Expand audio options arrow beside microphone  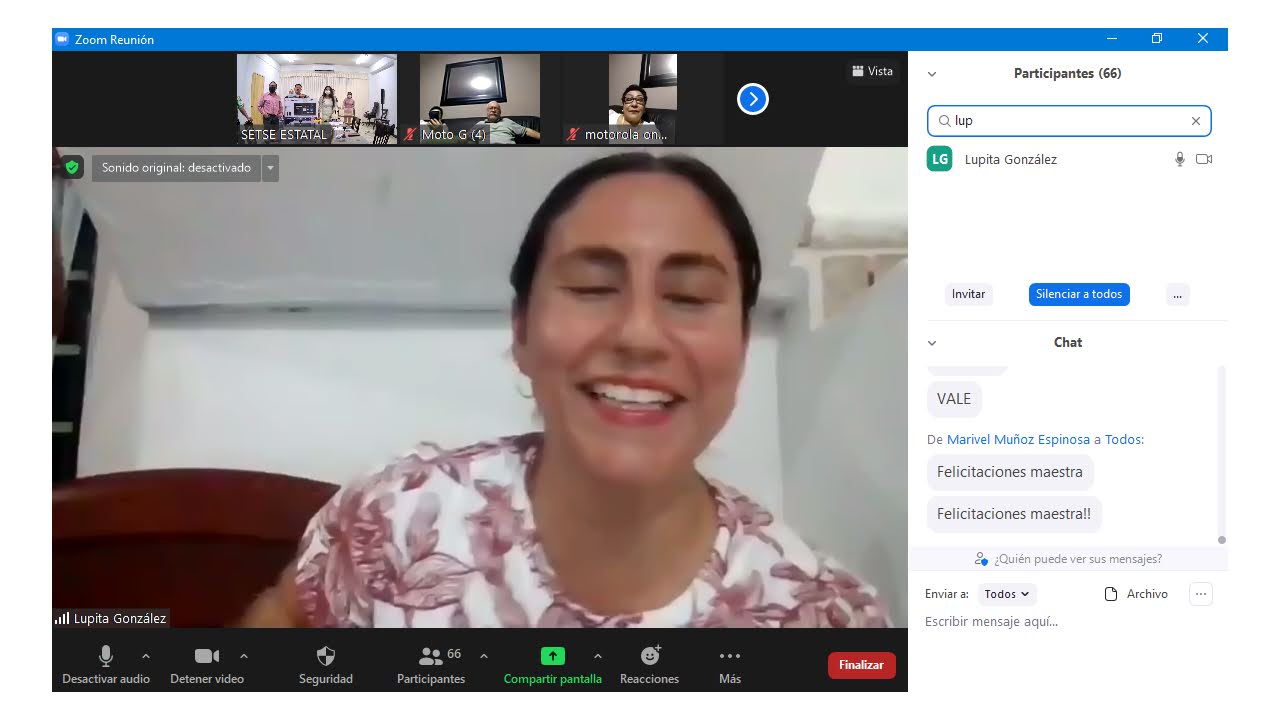pyautogui.click(x=146, y=656)
